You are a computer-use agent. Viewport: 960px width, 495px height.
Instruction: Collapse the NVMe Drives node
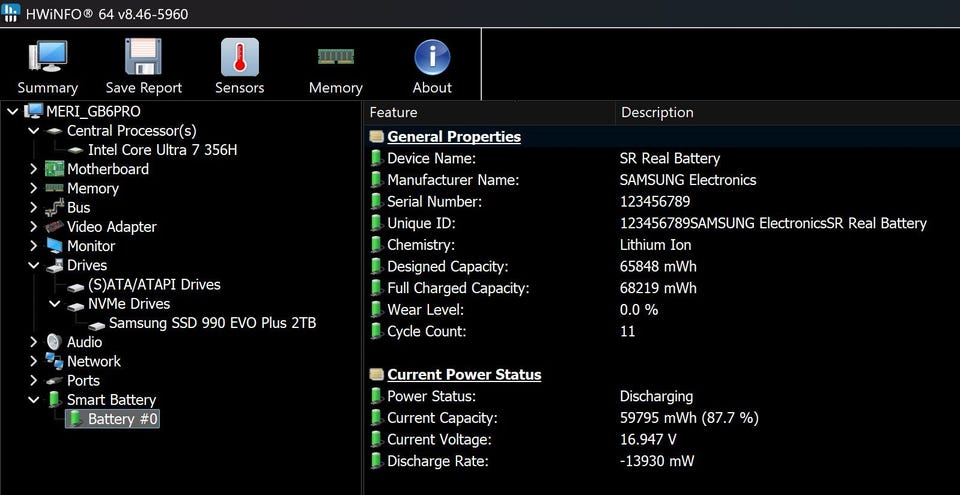tap(54, 304)
